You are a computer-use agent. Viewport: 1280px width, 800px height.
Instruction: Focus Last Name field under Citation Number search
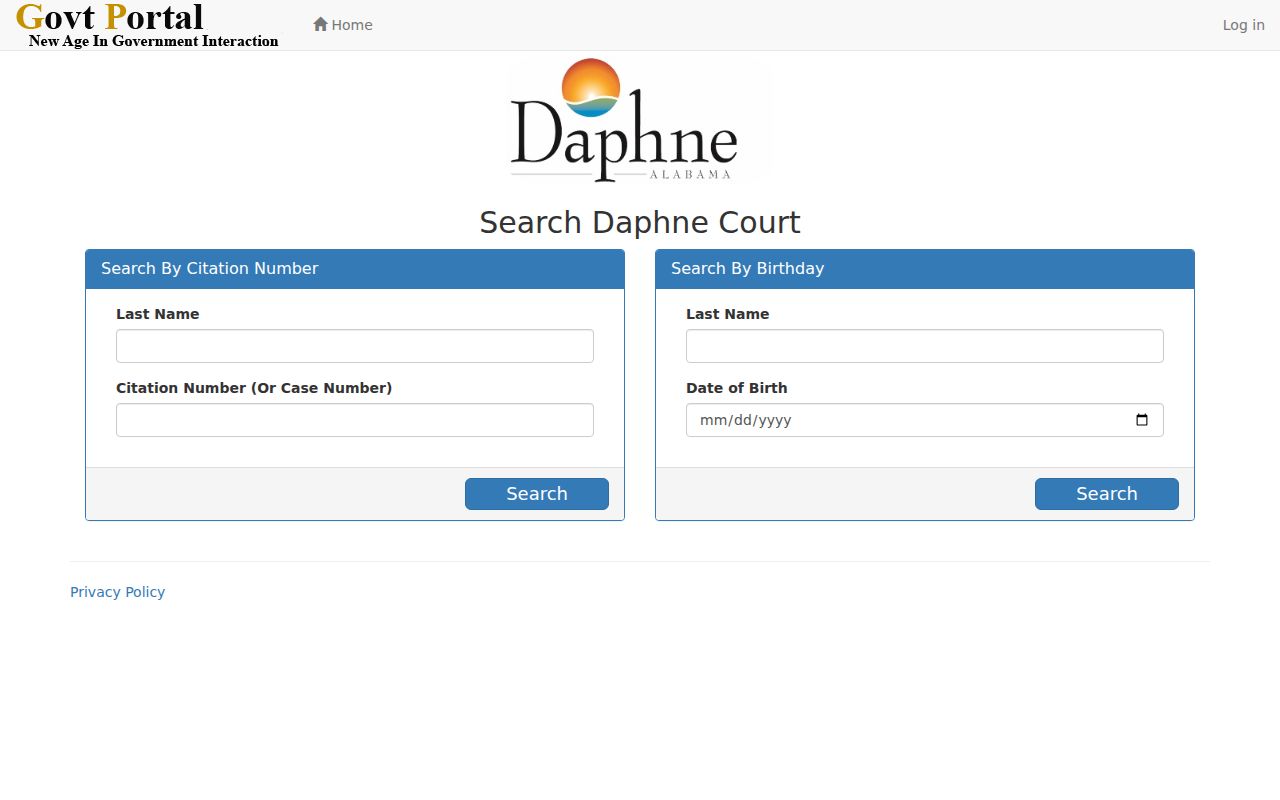click(355, 346)
